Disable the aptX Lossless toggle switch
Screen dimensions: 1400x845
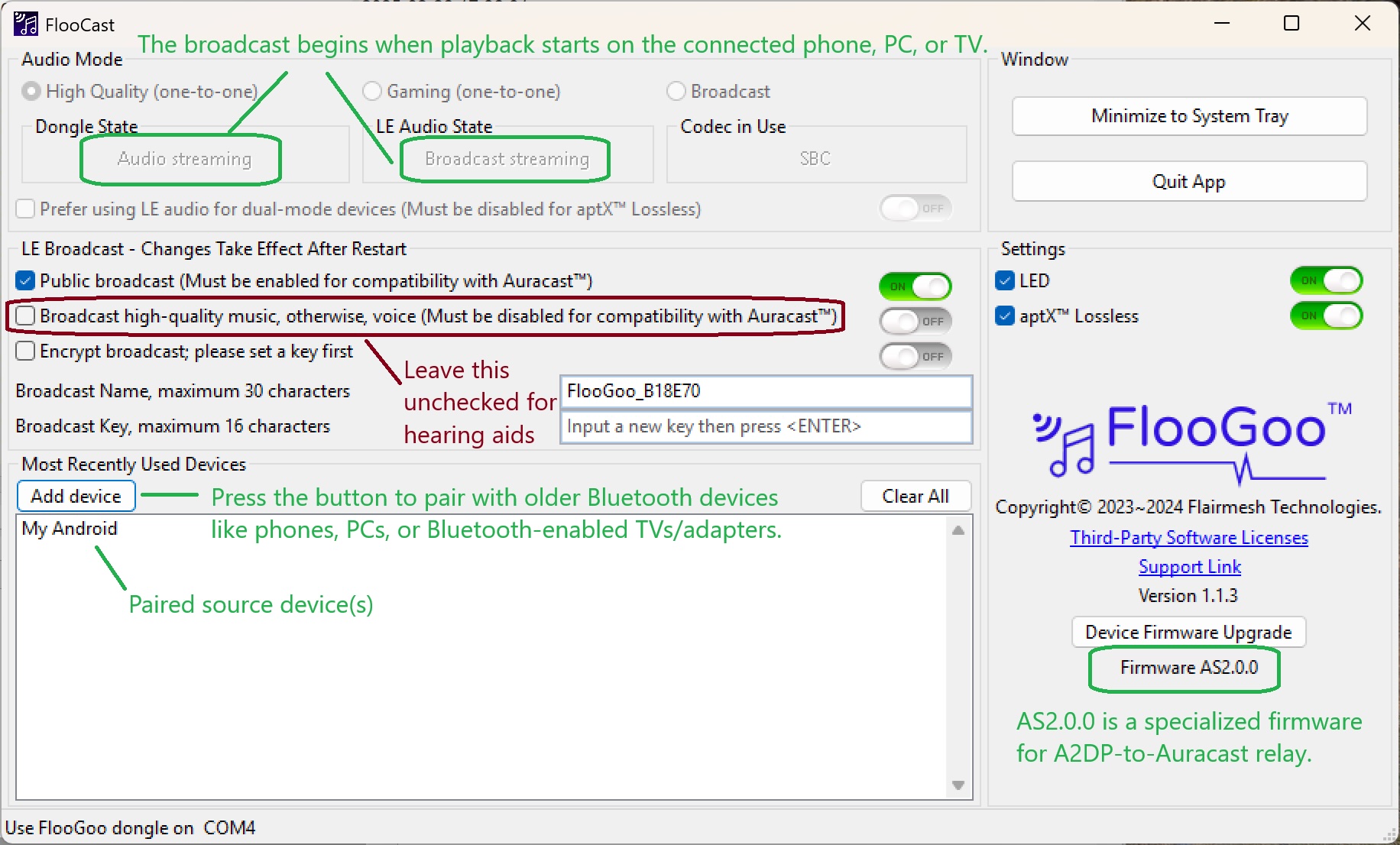click(x=1326, y=316)
